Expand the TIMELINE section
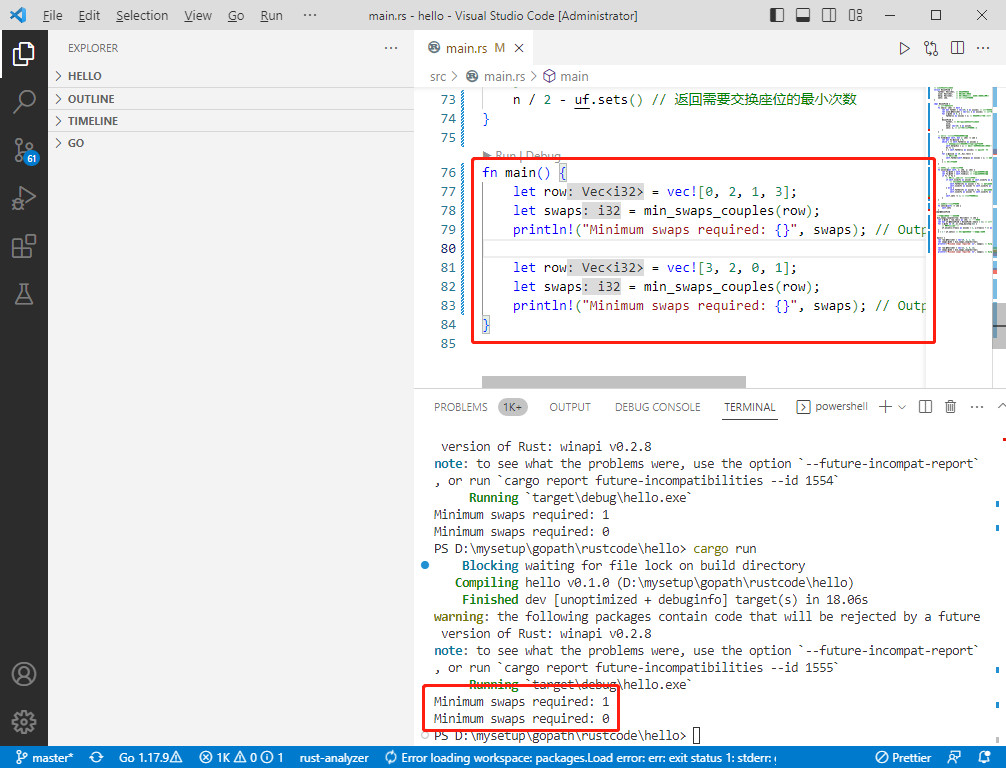This screenshot has width=1006, height=768. (x=231, y=121)
